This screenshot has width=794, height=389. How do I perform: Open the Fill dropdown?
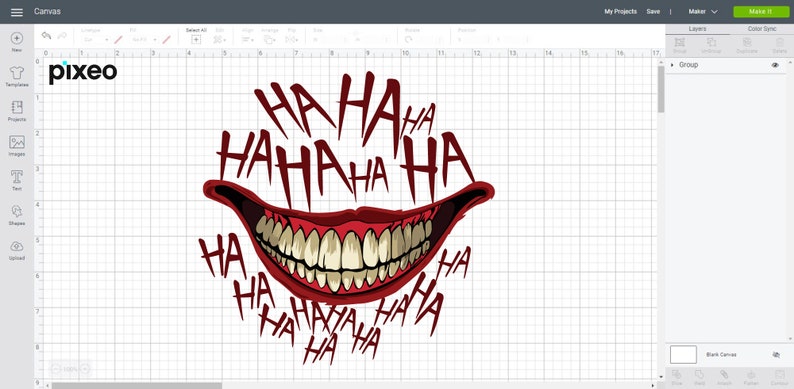tap(143, 40)
